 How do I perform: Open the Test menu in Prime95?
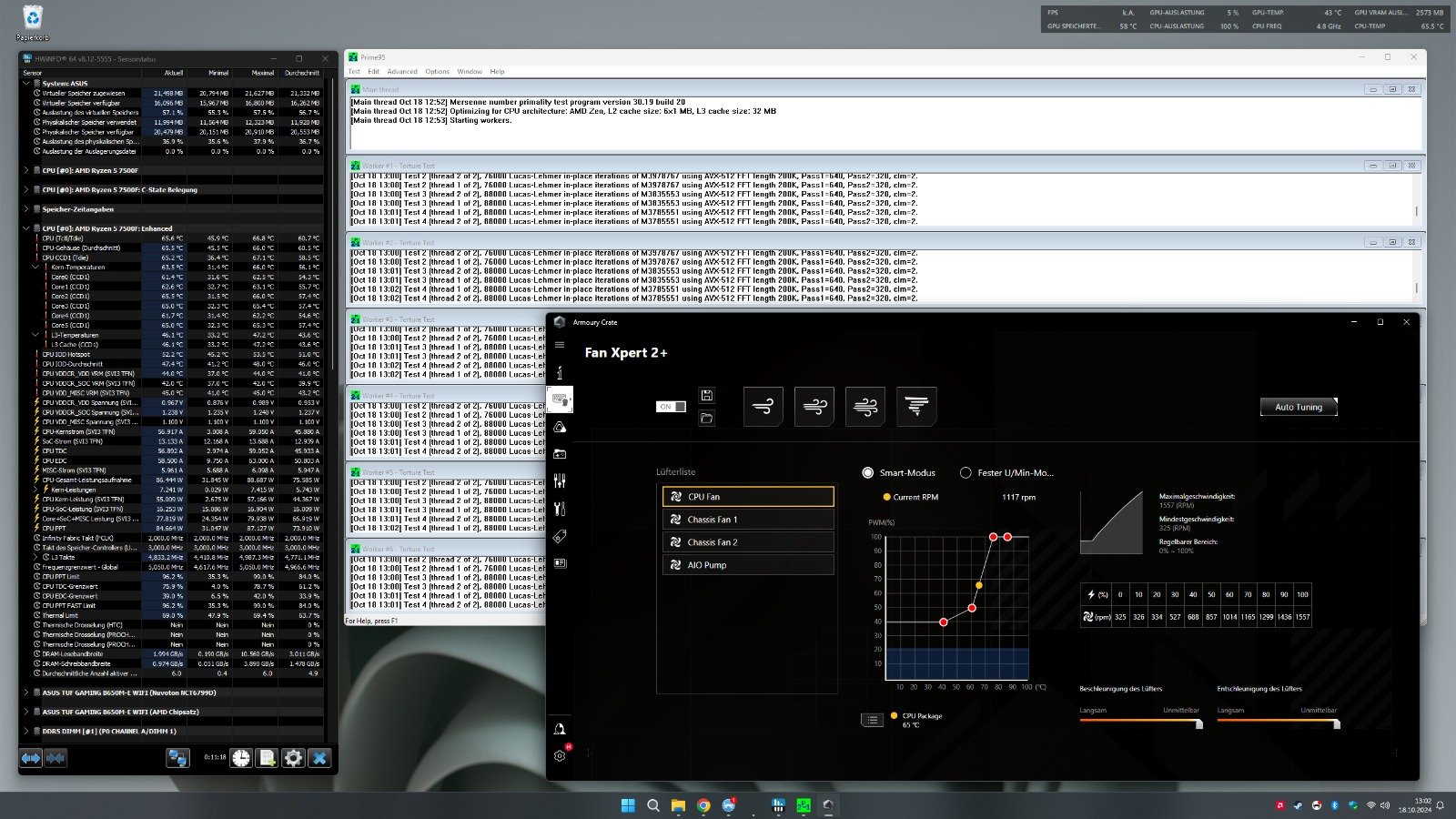click(354, 71)
